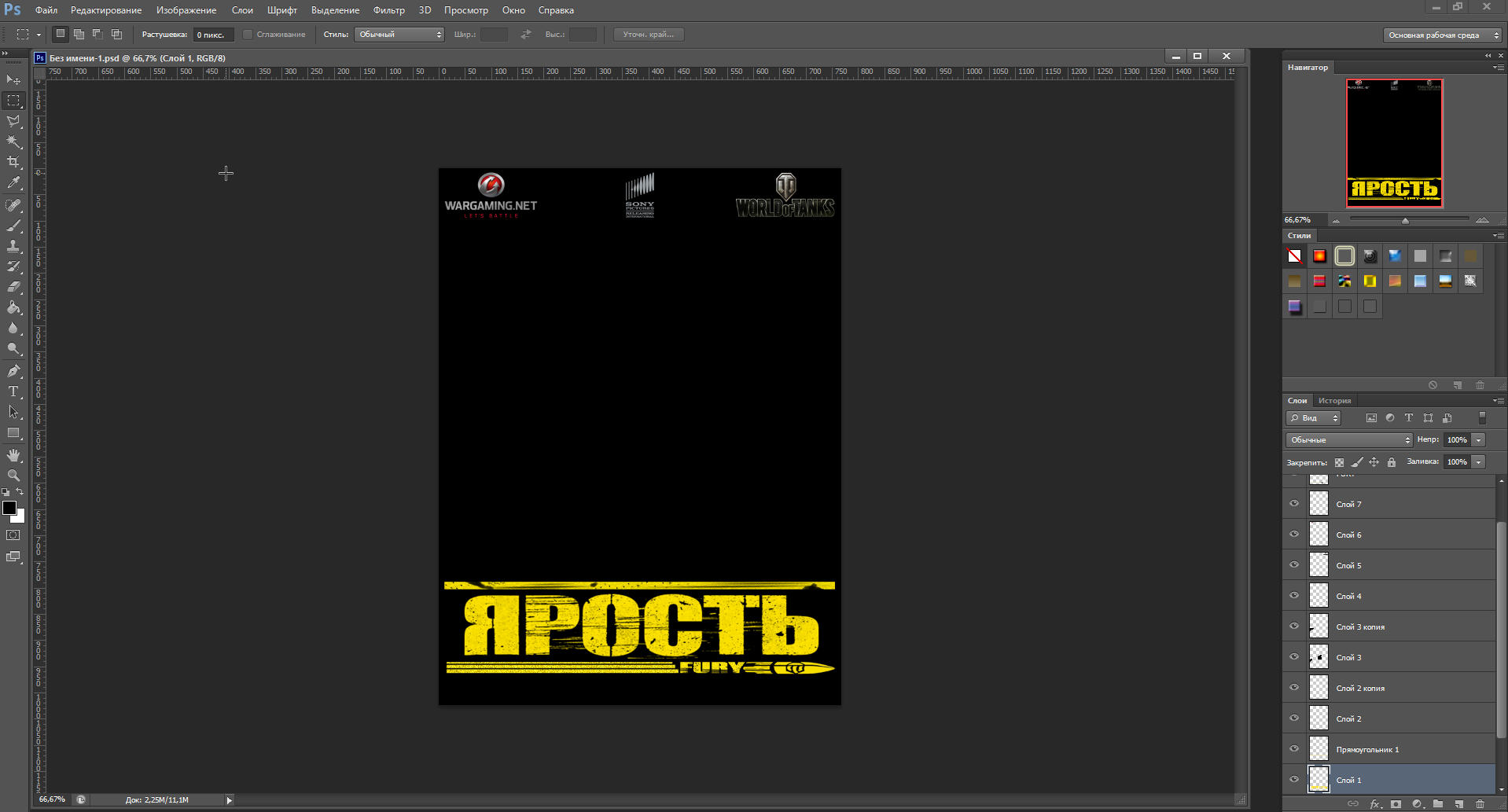Screen dimensions: 1508x812
Task: Select the Blur tool
Action: tap(13, 328)
